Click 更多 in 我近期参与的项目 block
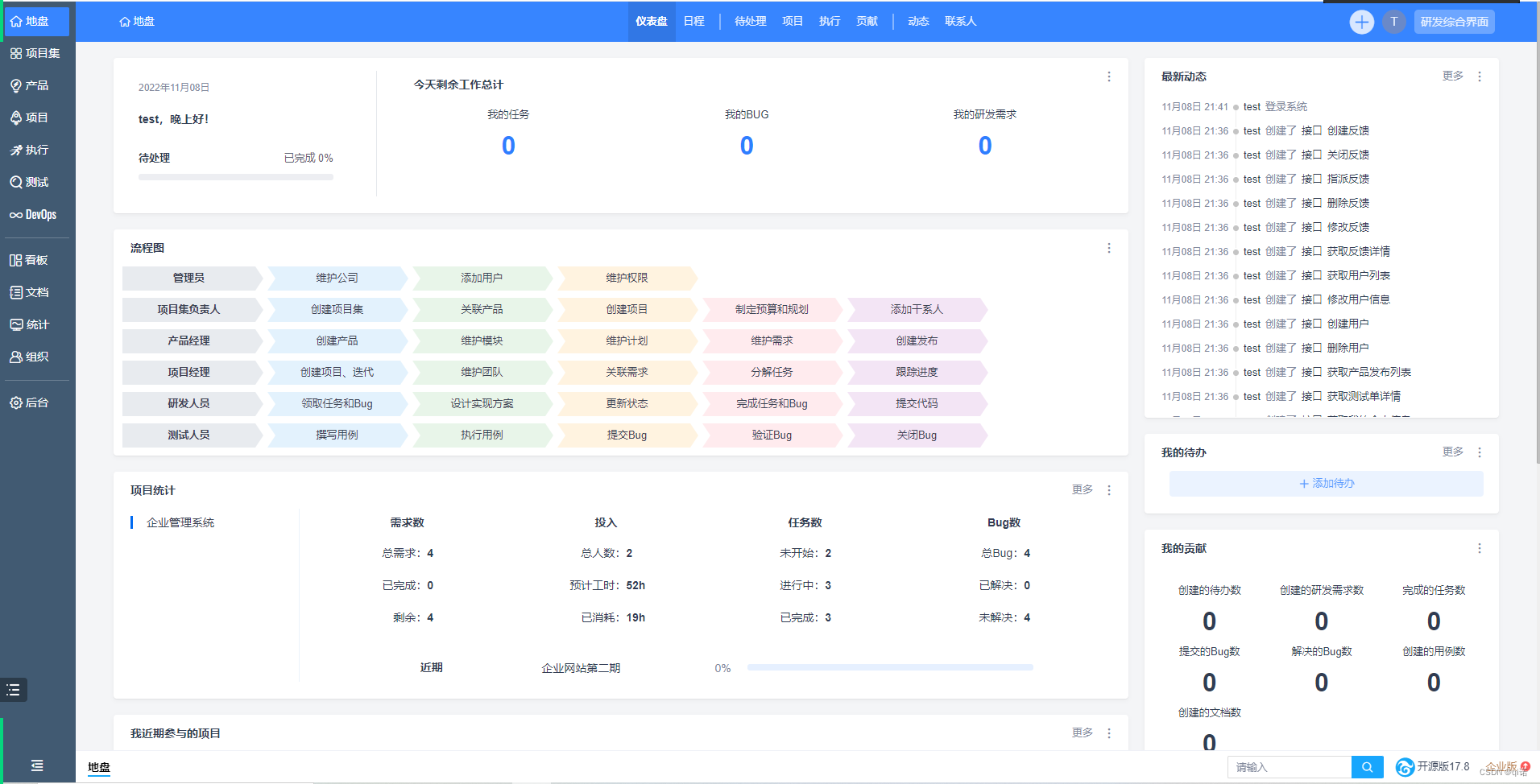 pyautogui.click(x=1083, y=732)
